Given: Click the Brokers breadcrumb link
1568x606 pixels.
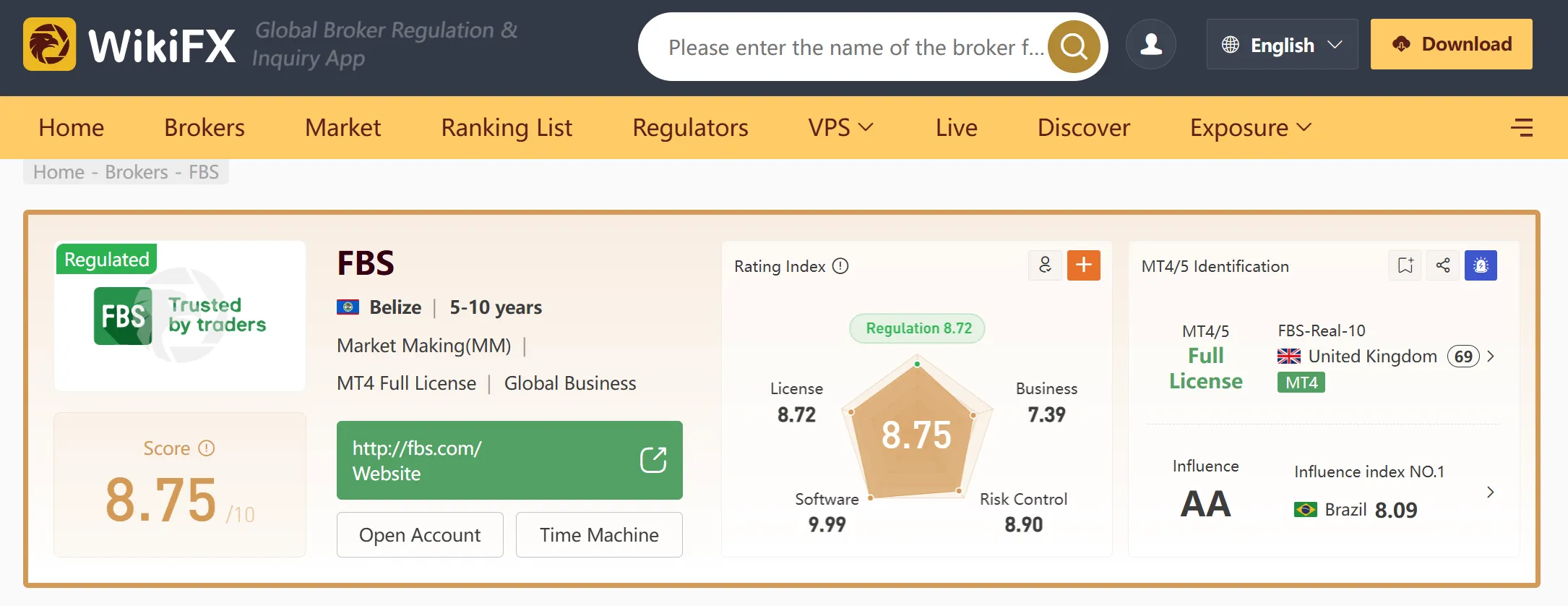Looking at the screenshot, I should (137, 172).
